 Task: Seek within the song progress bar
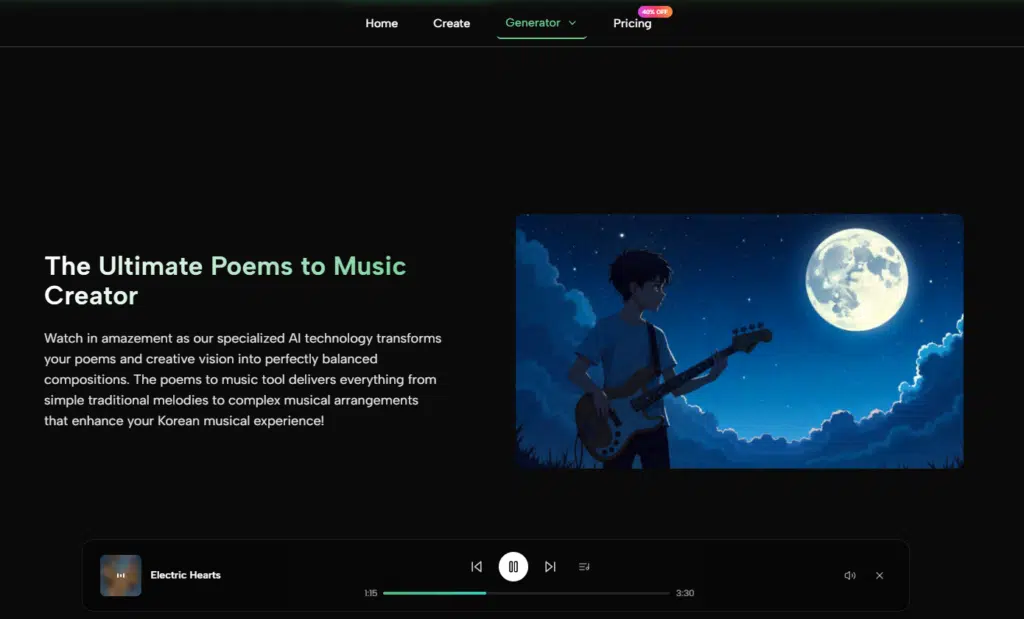tap(526, 593)
